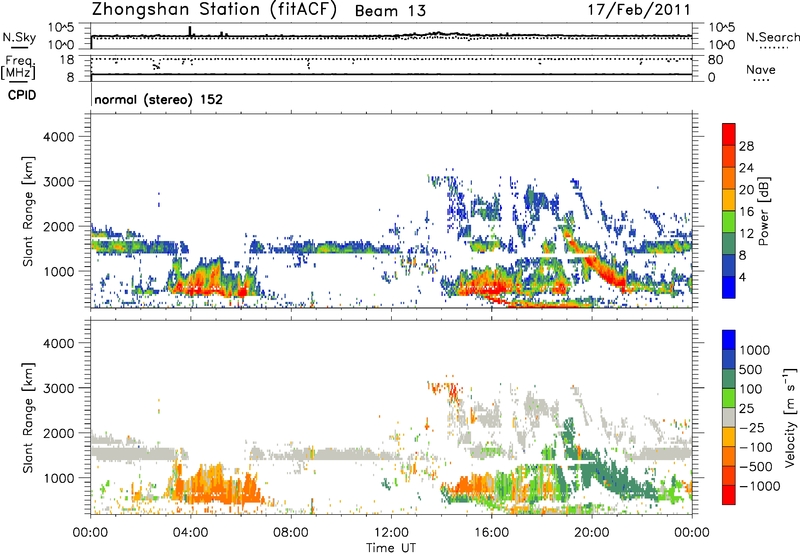Click the '16' tick on the power colorbar
This screenshot has width=800, height=554.
(x=746, y=212)
